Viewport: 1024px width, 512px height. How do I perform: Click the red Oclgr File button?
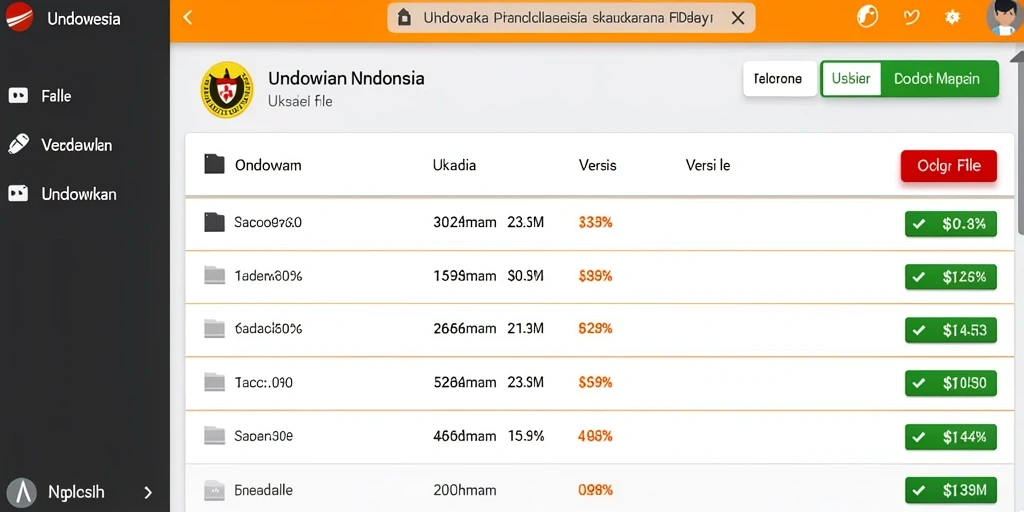948,166
